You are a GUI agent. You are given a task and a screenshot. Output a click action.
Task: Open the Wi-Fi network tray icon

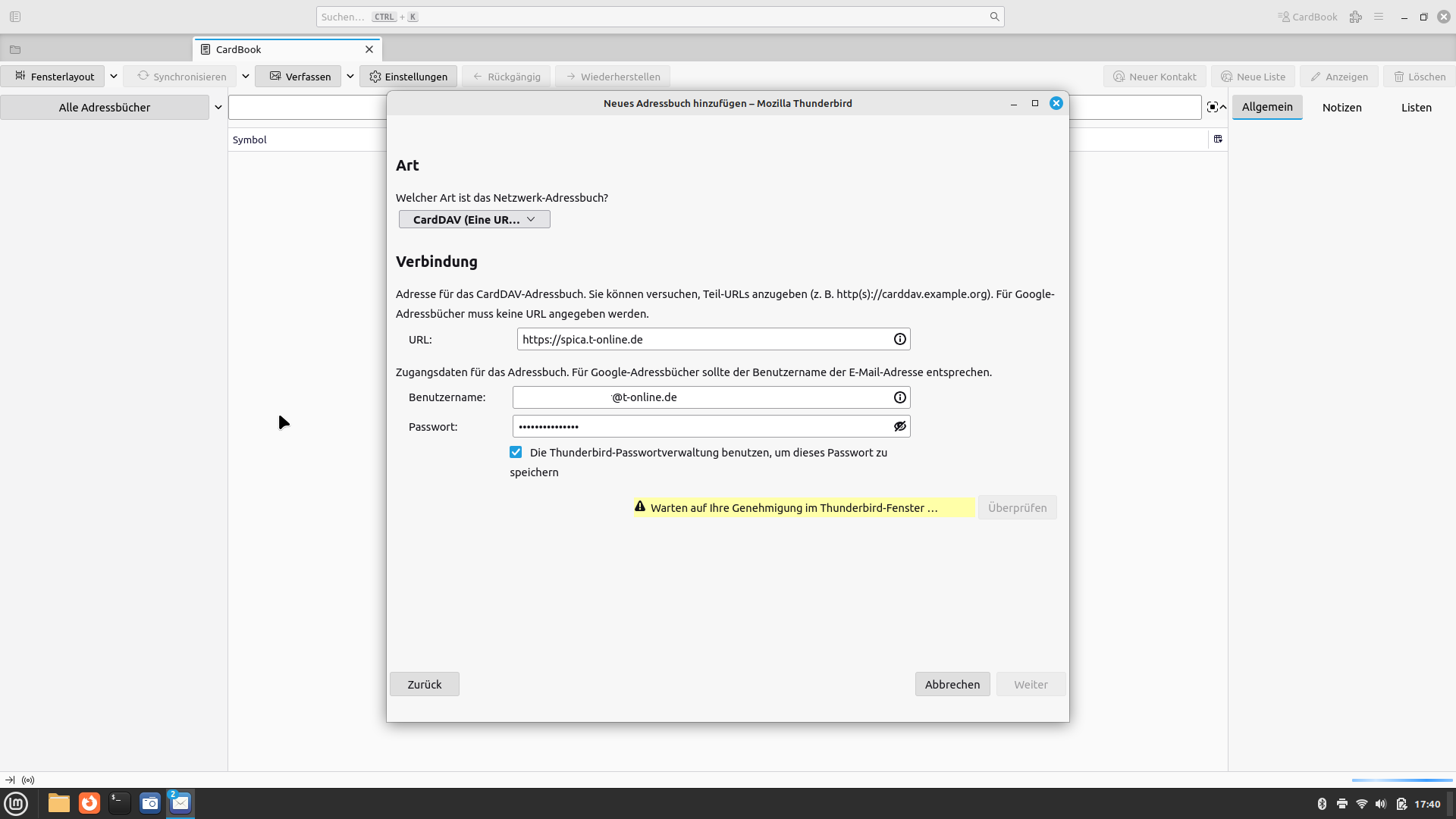point(1361,804)
